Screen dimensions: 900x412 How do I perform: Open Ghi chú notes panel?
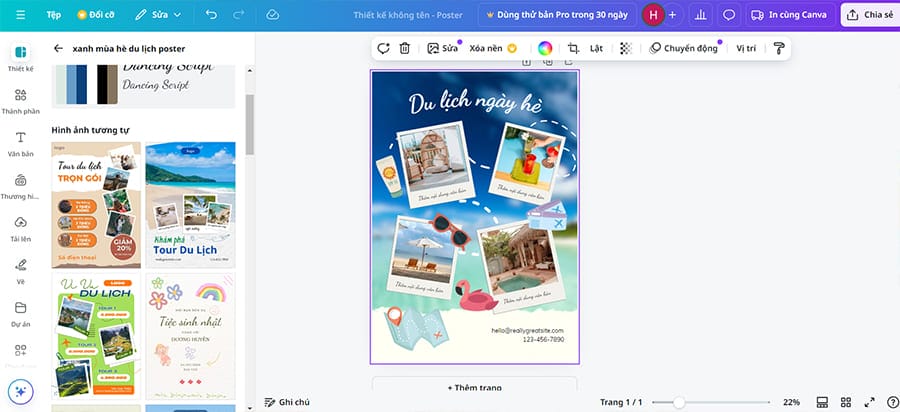coord(287,402)
